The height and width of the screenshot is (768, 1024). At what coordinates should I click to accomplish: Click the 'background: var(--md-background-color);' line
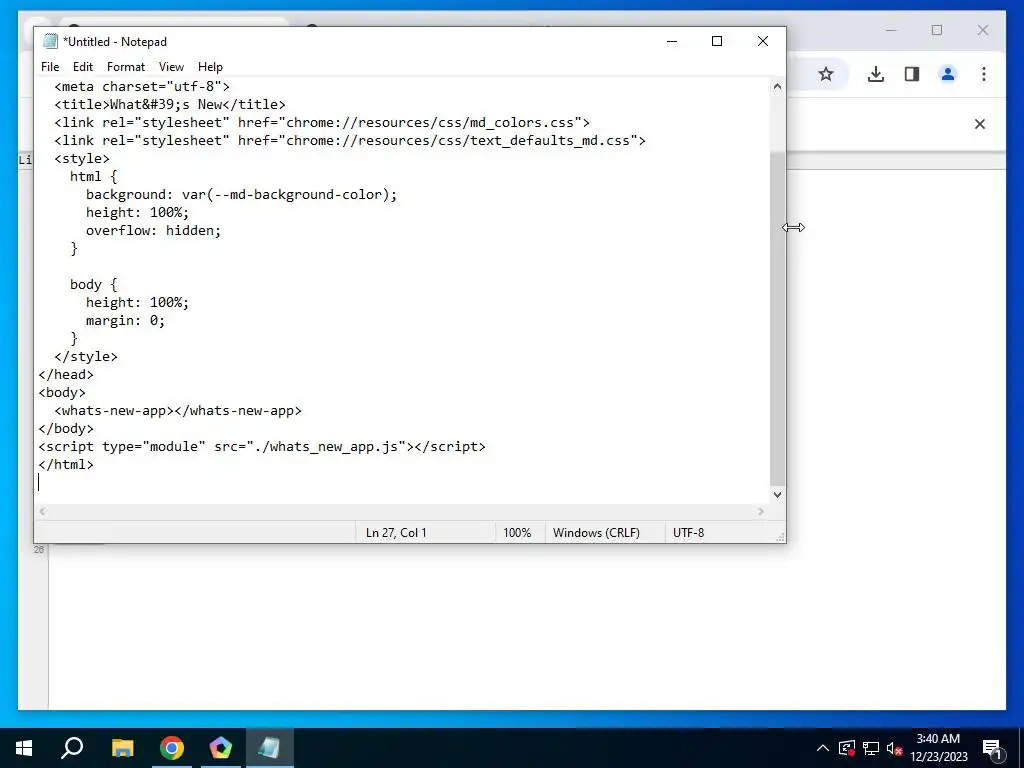241,195
